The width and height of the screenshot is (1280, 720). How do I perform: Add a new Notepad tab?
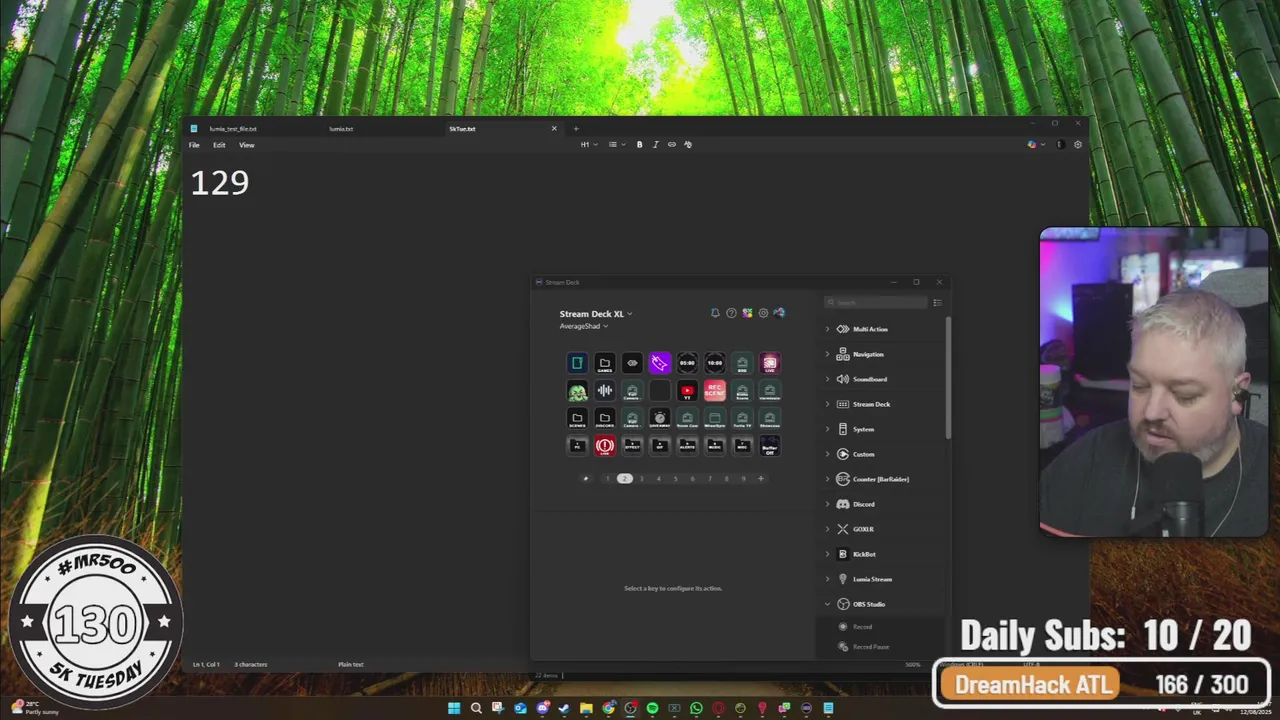pos(576,129)
